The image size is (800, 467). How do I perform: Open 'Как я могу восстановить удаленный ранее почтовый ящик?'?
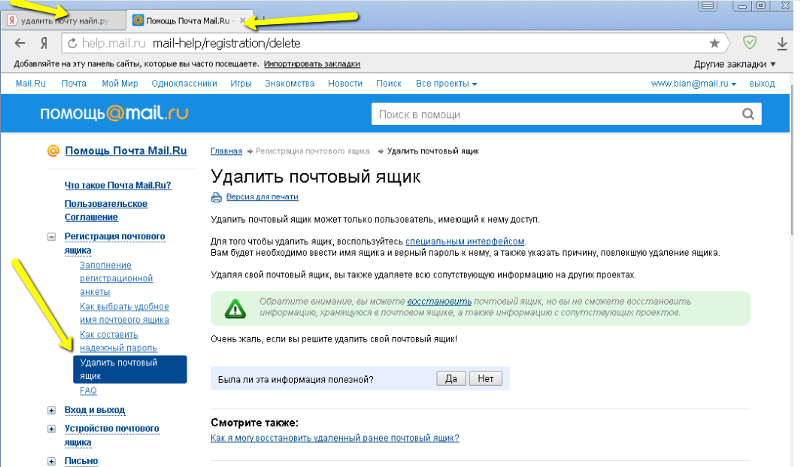pos(335,438)
